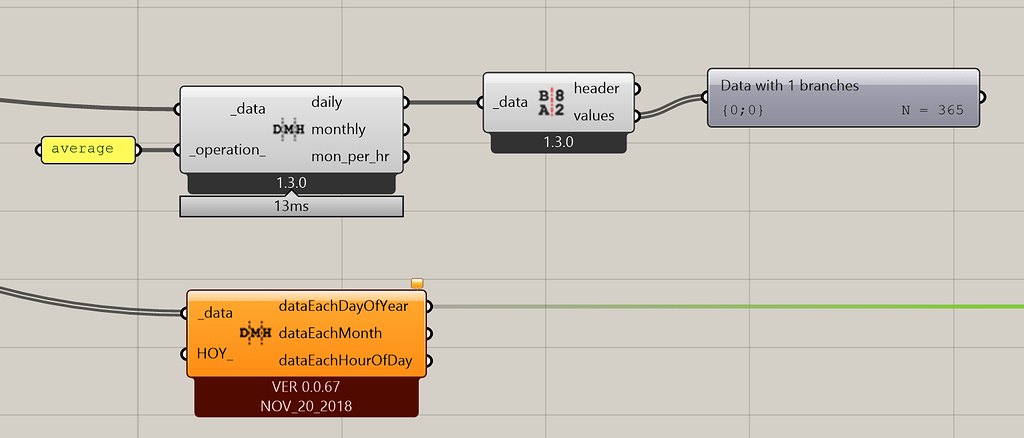Click the 1.3.0 version label under the DMH component

point(291,184)
